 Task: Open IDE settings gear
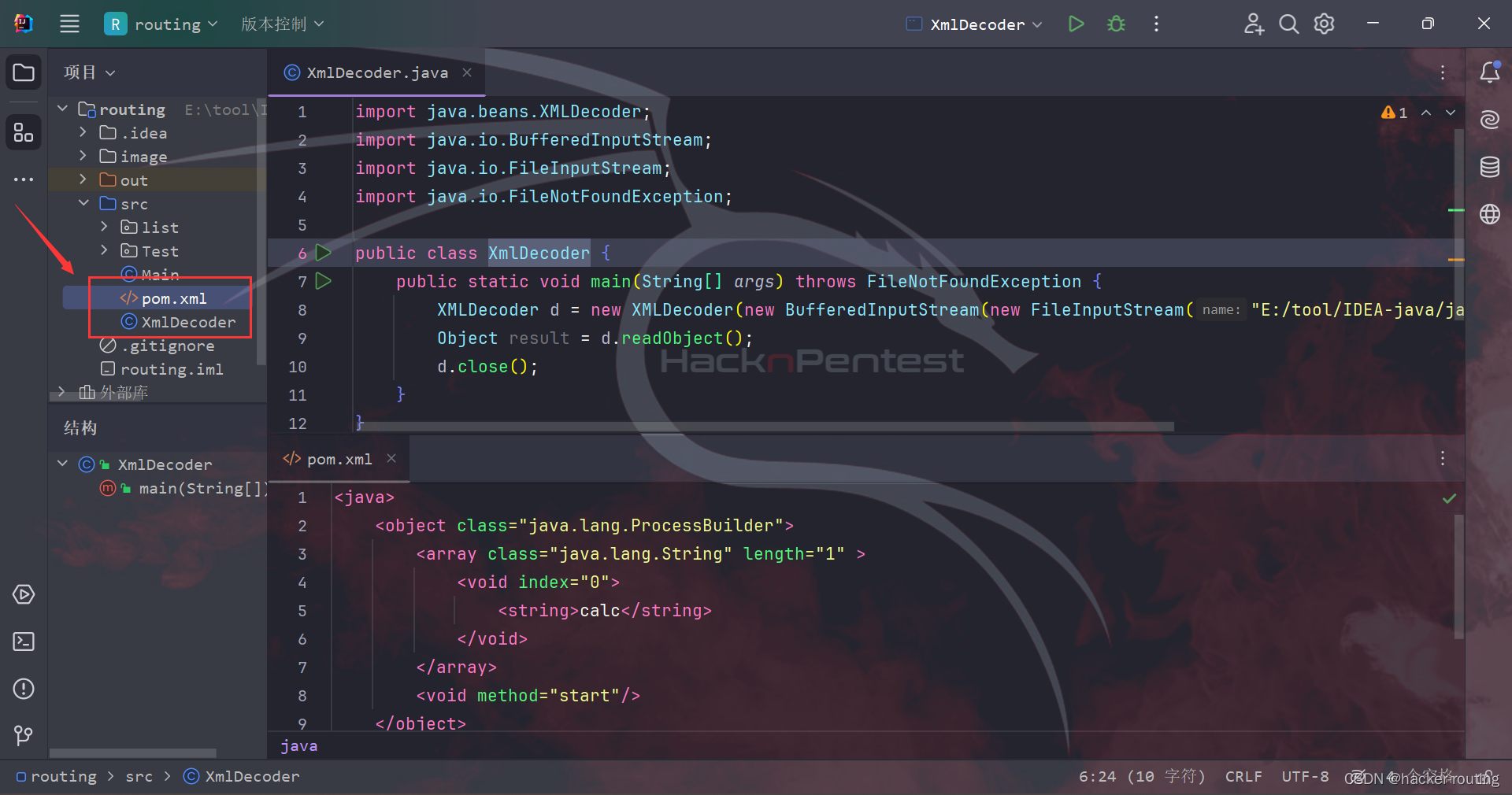(1324, 24)
